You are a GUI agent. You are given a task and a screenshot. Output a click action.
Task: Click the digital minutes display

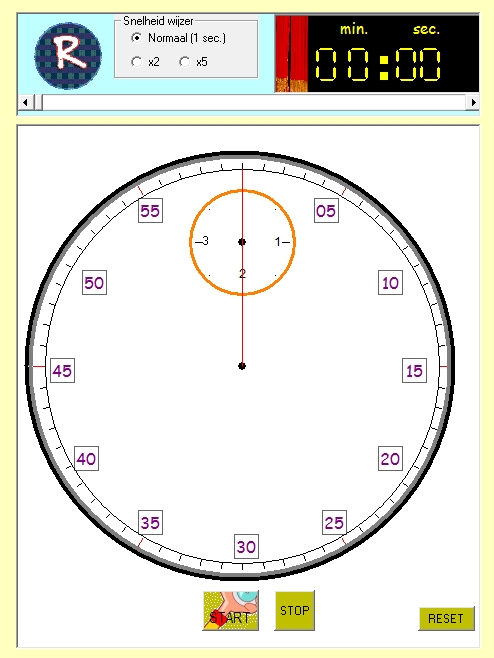click(x=342, y=64)
